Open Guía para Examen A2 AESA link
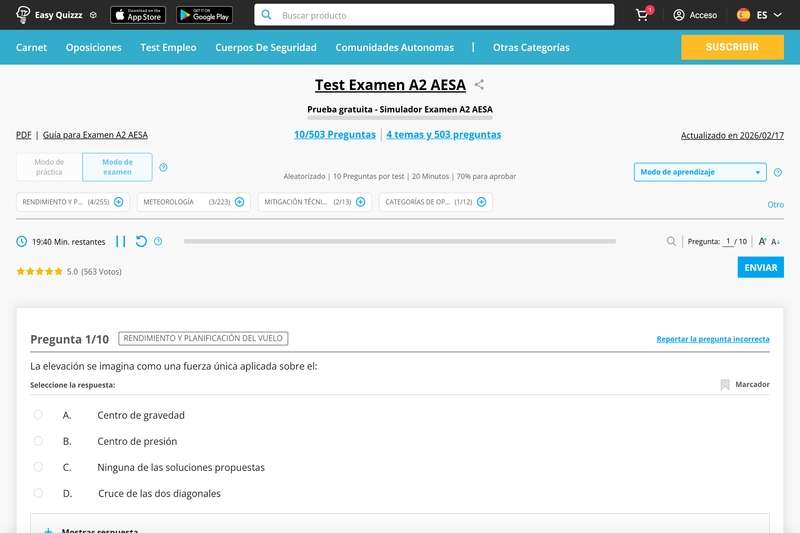Screen dimensions: 800x533 pyautogui.click(x=95, y=135)
